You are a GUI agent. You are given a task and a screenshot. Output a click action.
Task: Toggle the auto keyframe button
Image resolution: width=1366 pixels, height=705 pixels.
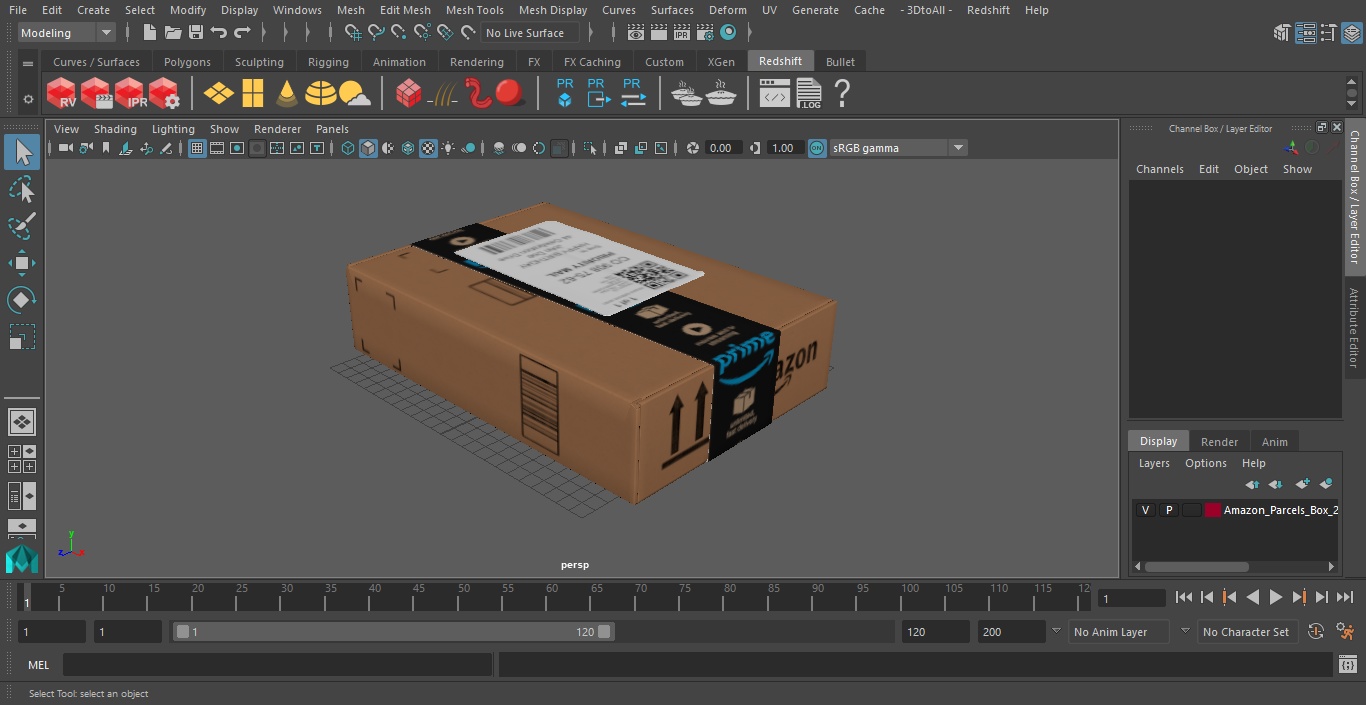[x=1316, y=632]
